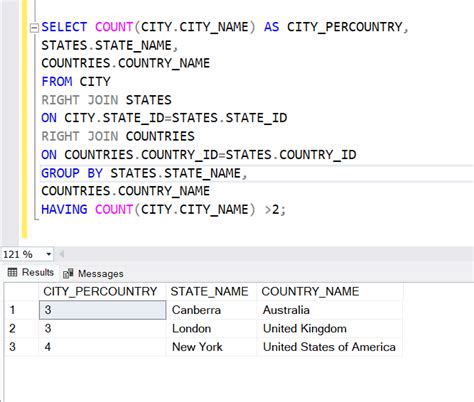This screenshot has height=402, width=474.
Task: Select row header 1 in results
Action: click(x=21, y=310)
